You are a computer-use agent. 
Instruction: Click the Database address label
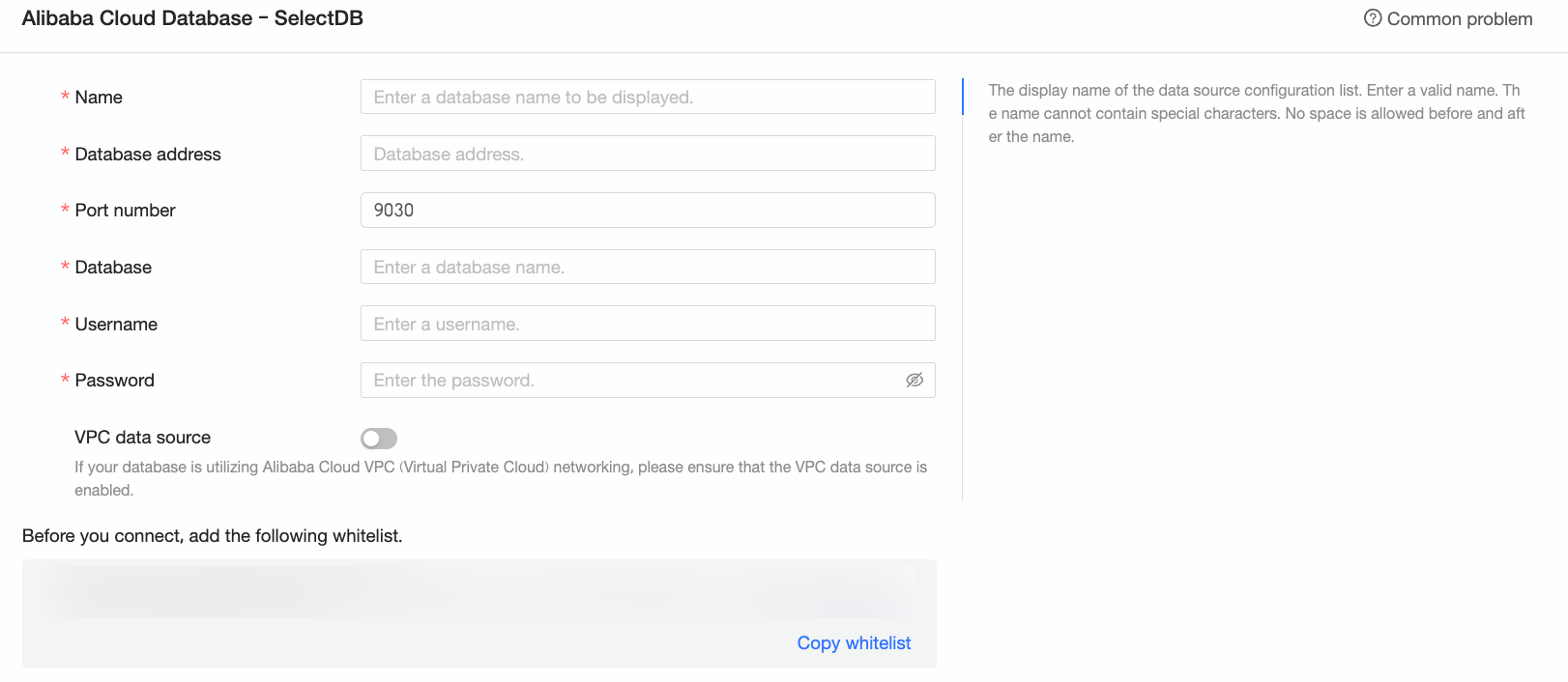(148, 155)
